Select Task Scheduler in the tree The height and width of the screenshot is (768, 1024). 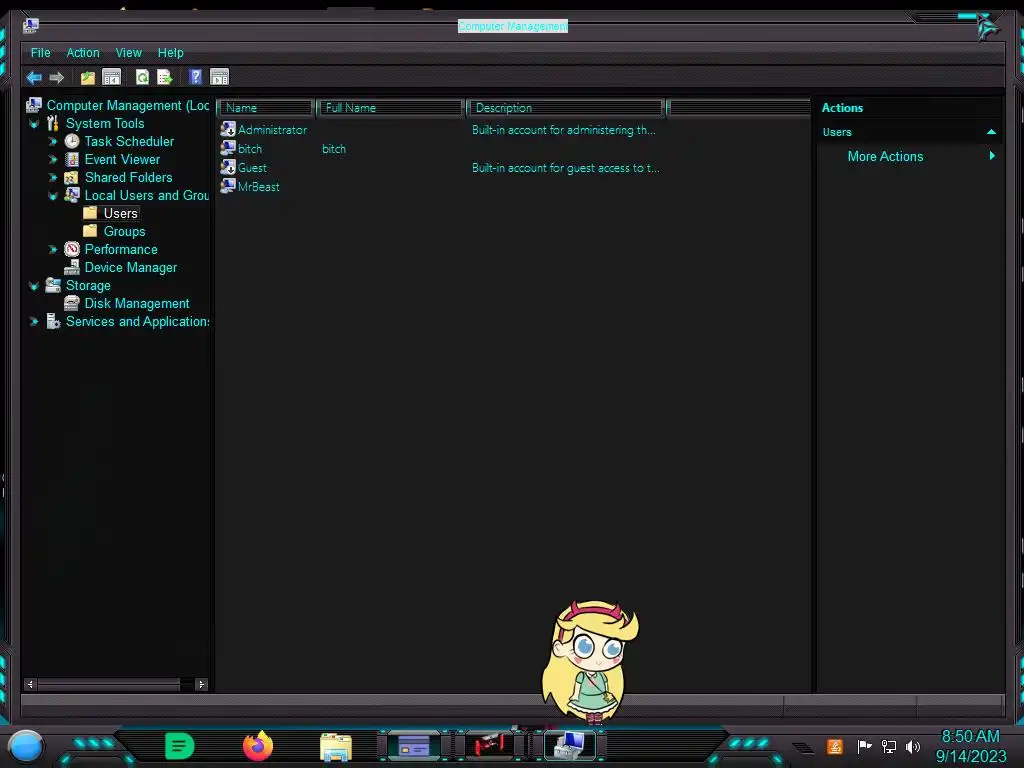[129, 142]
